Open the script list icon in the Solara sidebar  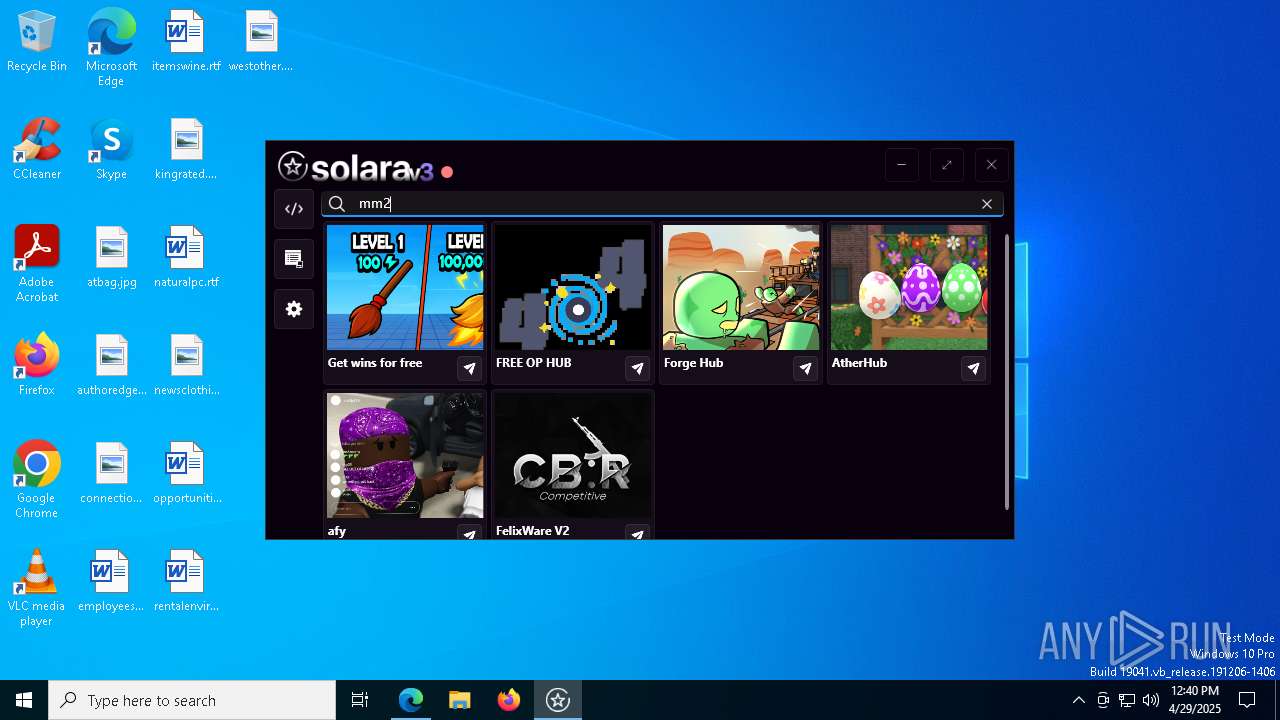point(294,259)
